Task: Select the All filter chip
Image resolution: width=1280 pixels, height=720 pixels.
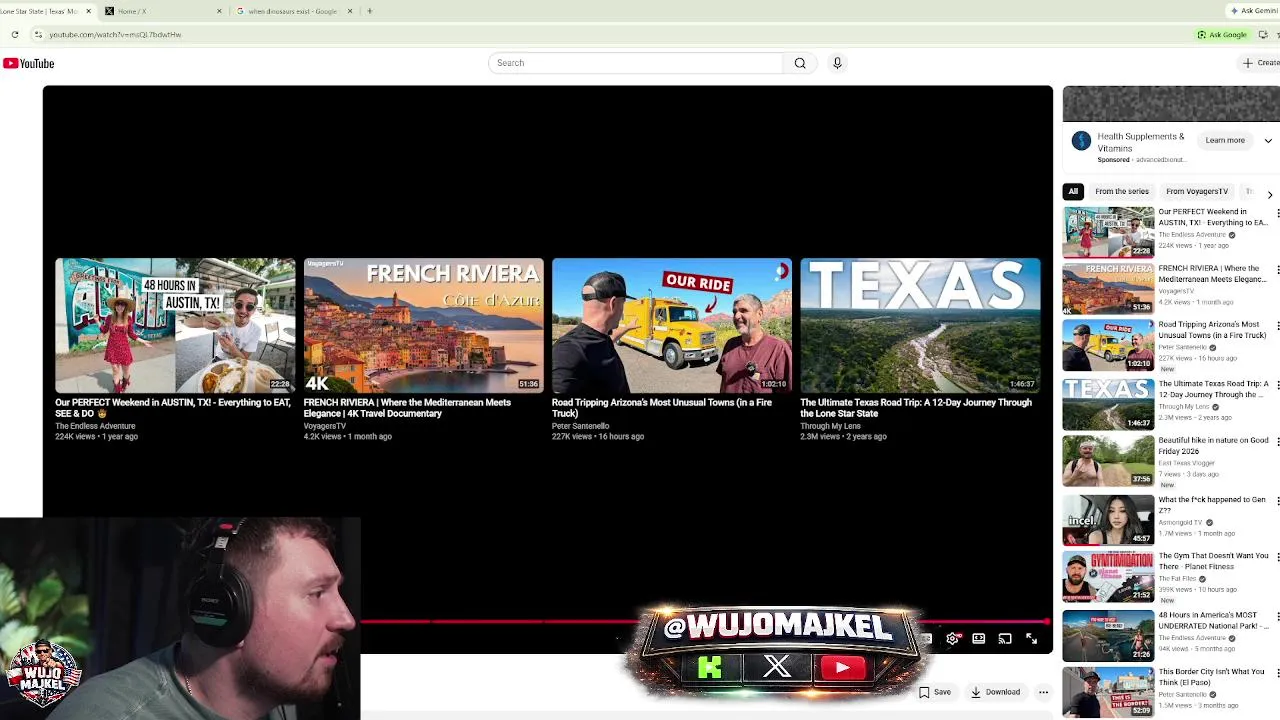Action: (x=1073, y=191)
